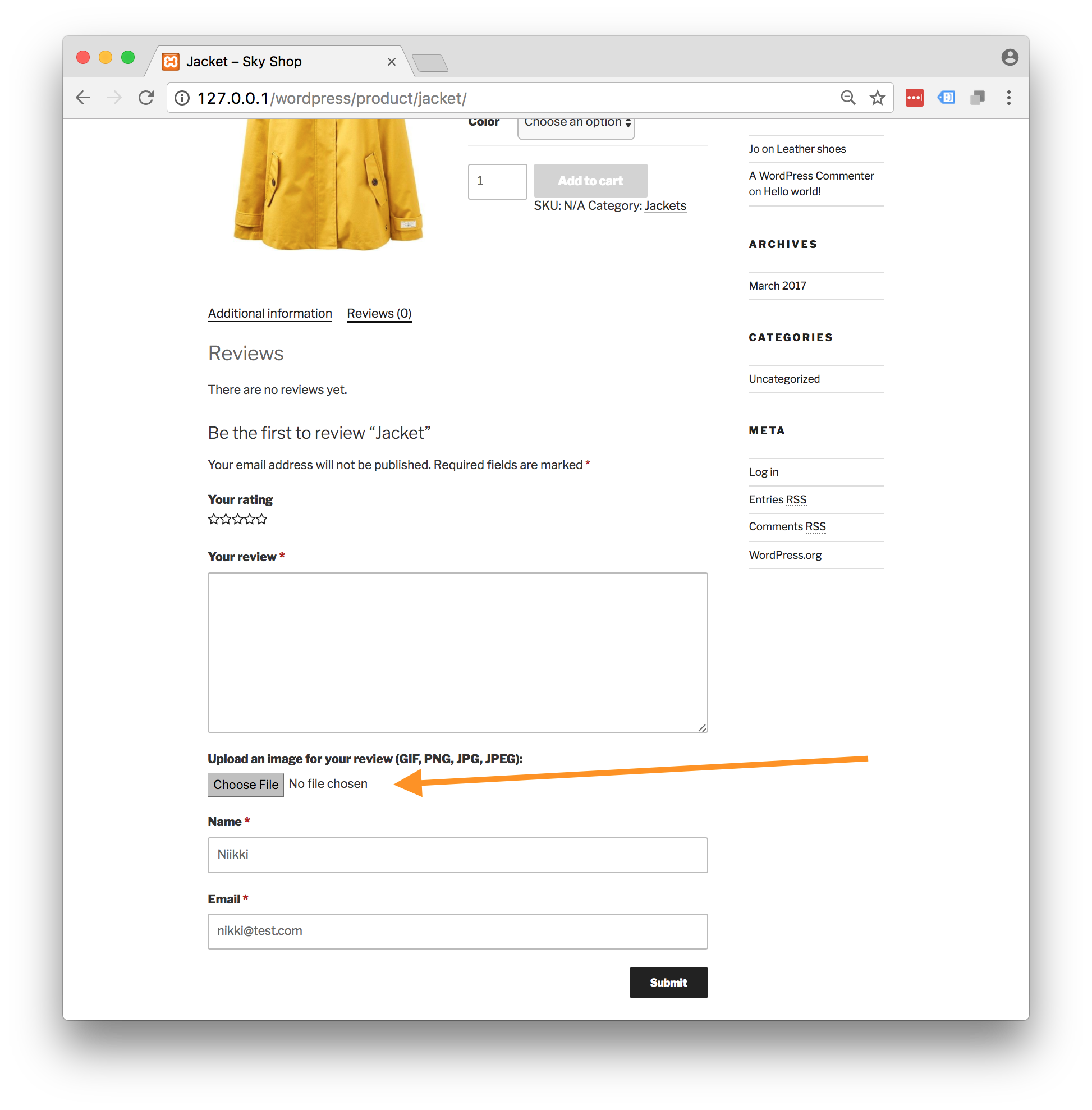
Task: Click into the Name field
Action: [x=457, y=855]
